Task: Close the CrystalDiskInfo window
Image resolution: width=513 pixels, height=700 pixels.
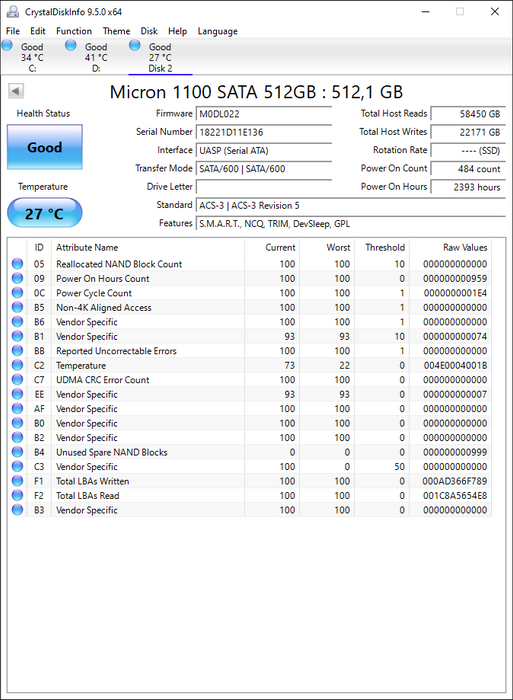Action: click(495, 12)
